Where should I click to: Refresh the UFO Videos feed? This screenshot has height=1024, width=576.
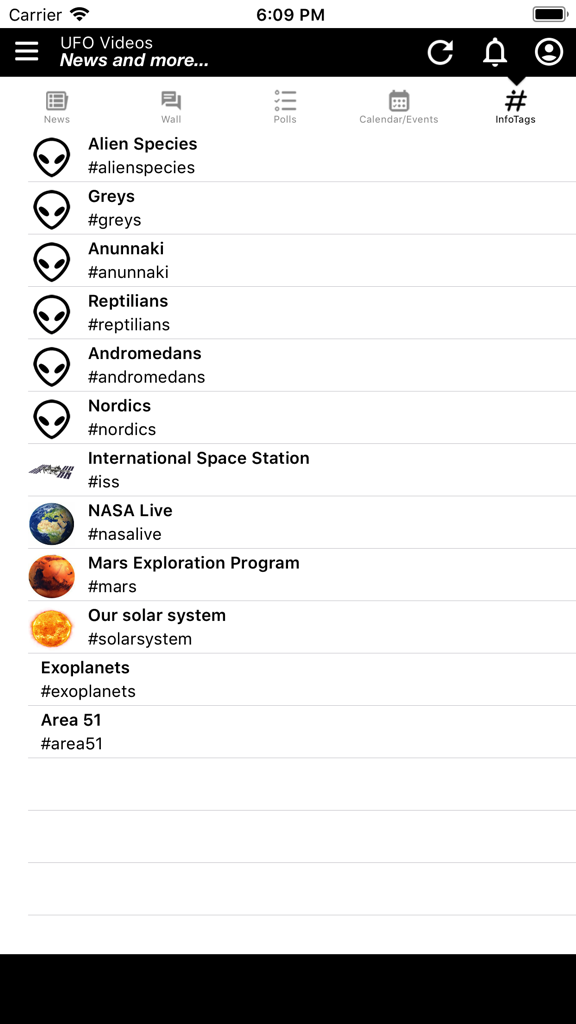click(440, 52)
